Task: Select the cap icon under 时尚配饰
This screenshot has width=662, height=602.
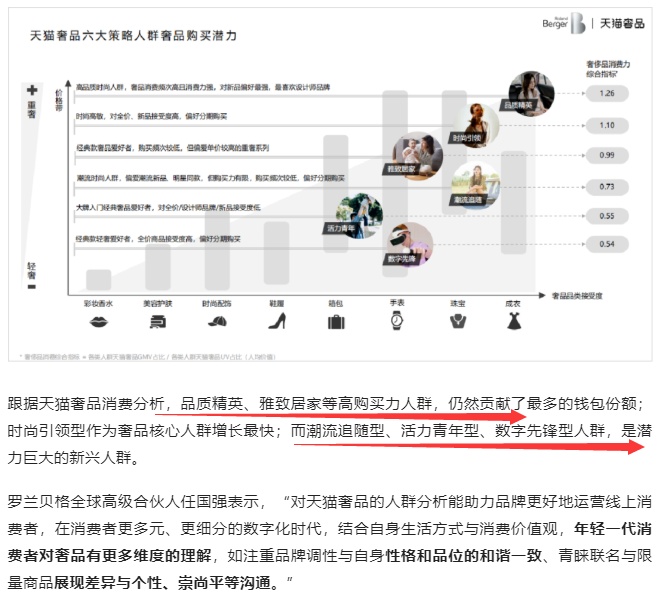Action: click(217, 322)
